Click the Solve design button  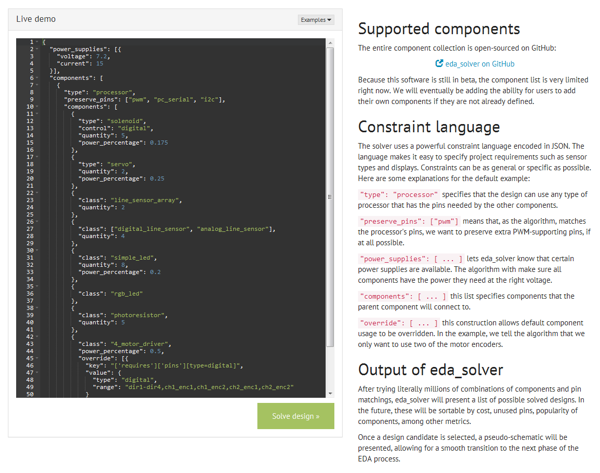click(295, 416)
